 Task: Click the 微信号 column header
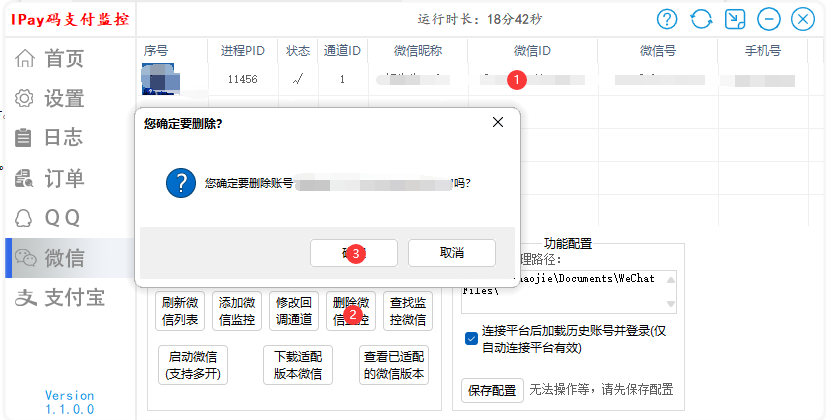coord(658,51)
